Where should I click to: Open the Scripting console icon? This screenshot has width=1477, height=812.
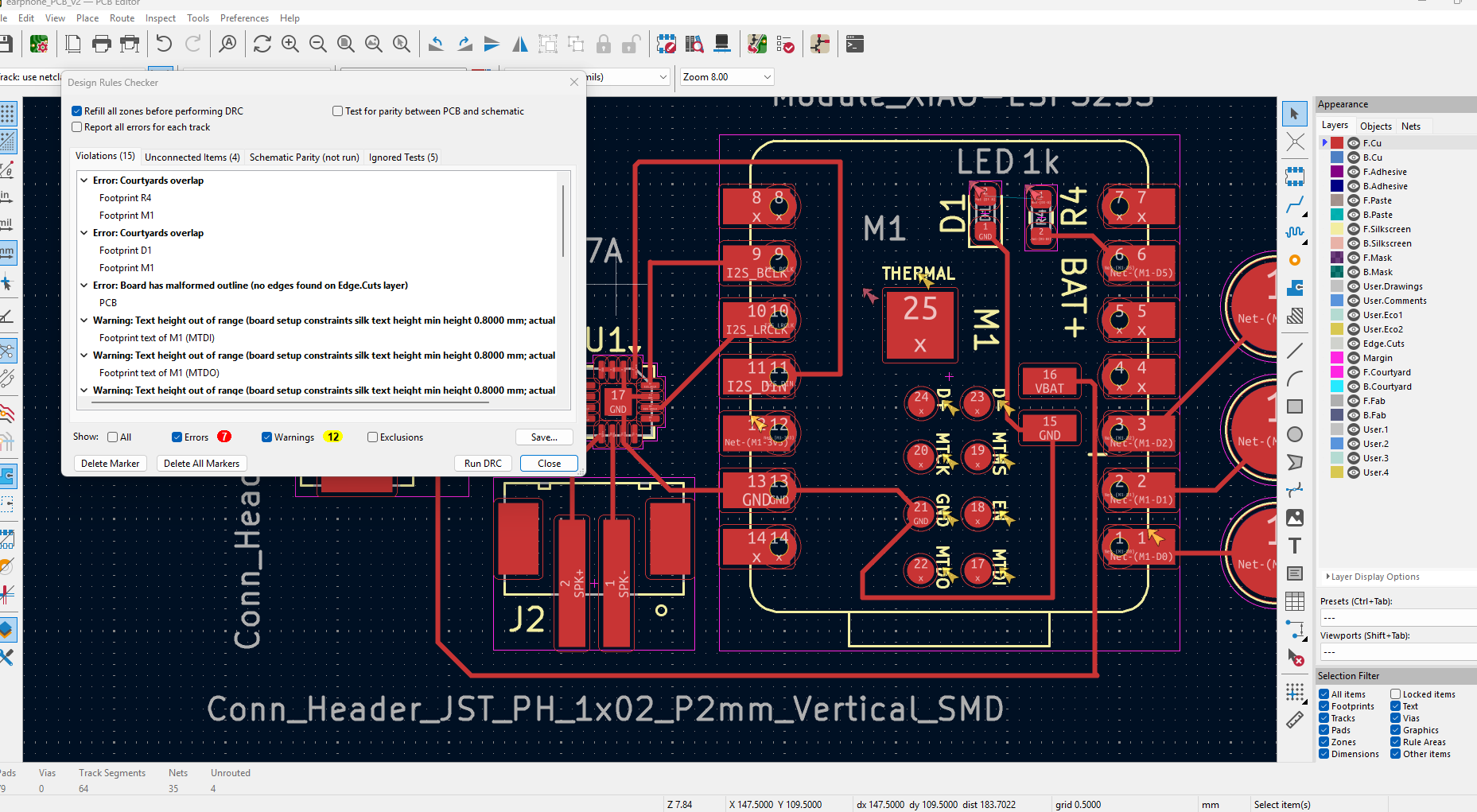point(855,45)
